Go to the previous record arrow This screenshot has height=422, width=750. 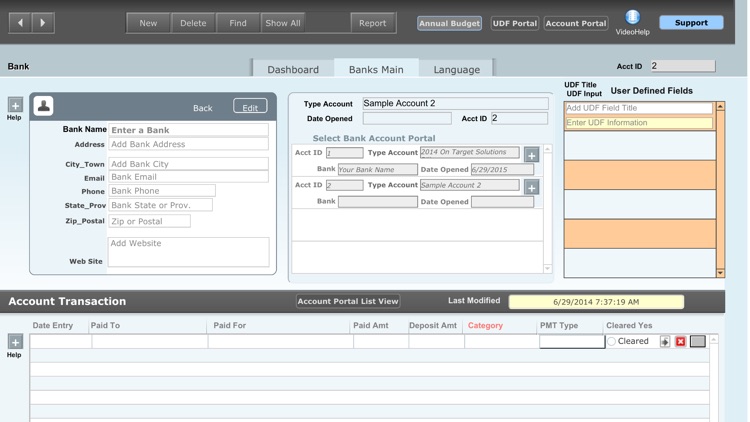tap(19, 22)
